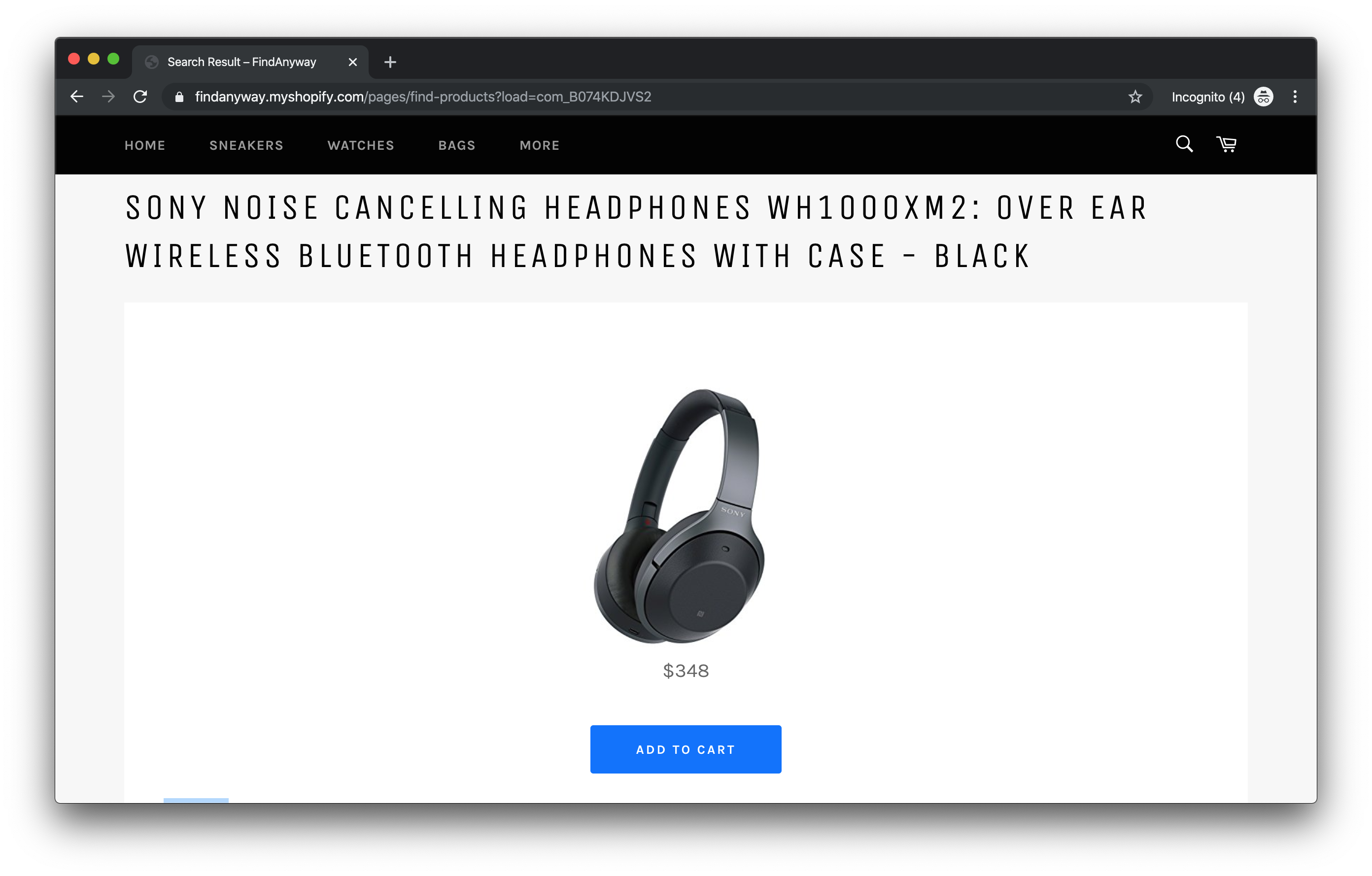The image size is (1372, 876).
Task: Click the Sony headphones product image
Action: [679, 515]
